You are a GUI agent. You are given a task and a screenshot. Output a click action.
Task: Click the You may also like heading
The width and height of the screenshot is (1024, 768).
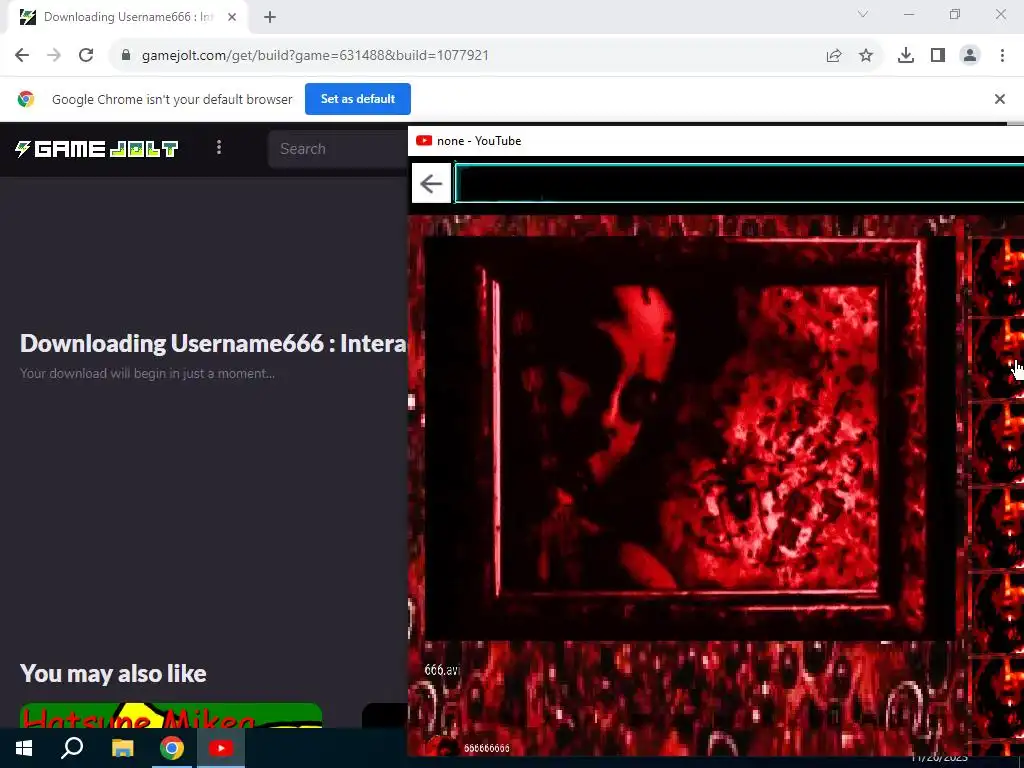click(x=113, y=673)
